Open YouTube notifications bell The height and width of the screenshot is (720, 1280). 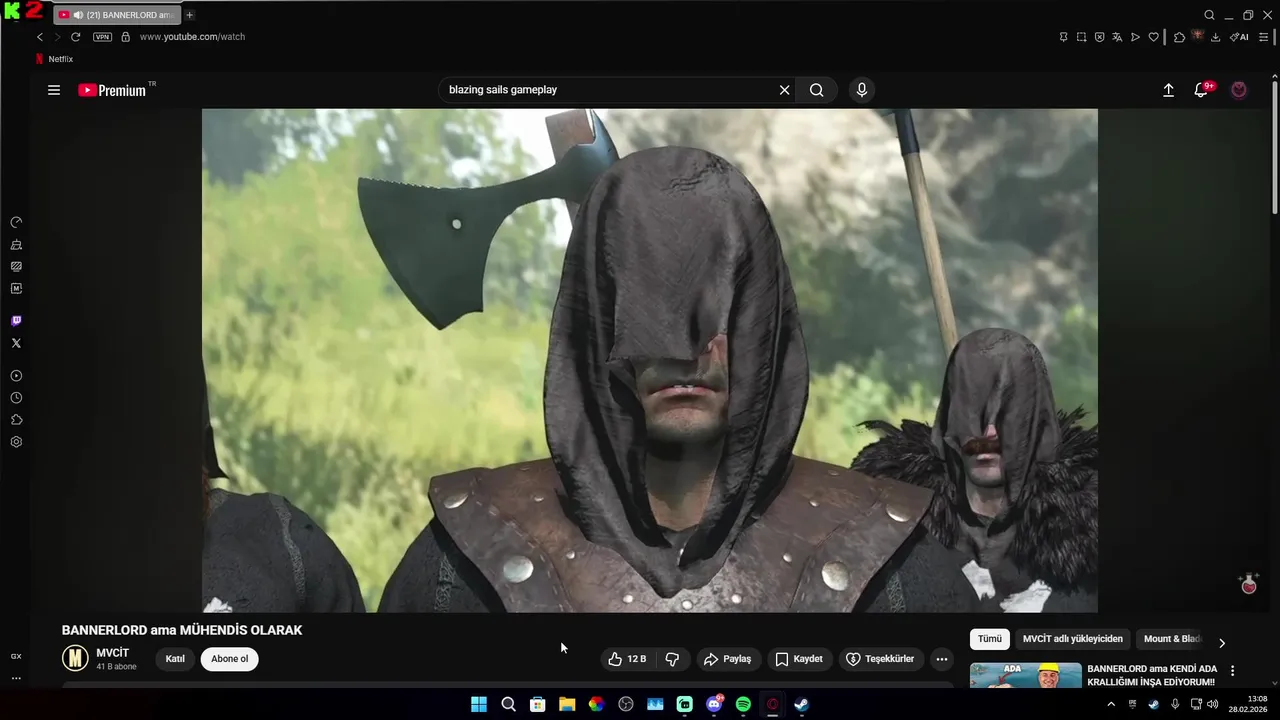1201,90
